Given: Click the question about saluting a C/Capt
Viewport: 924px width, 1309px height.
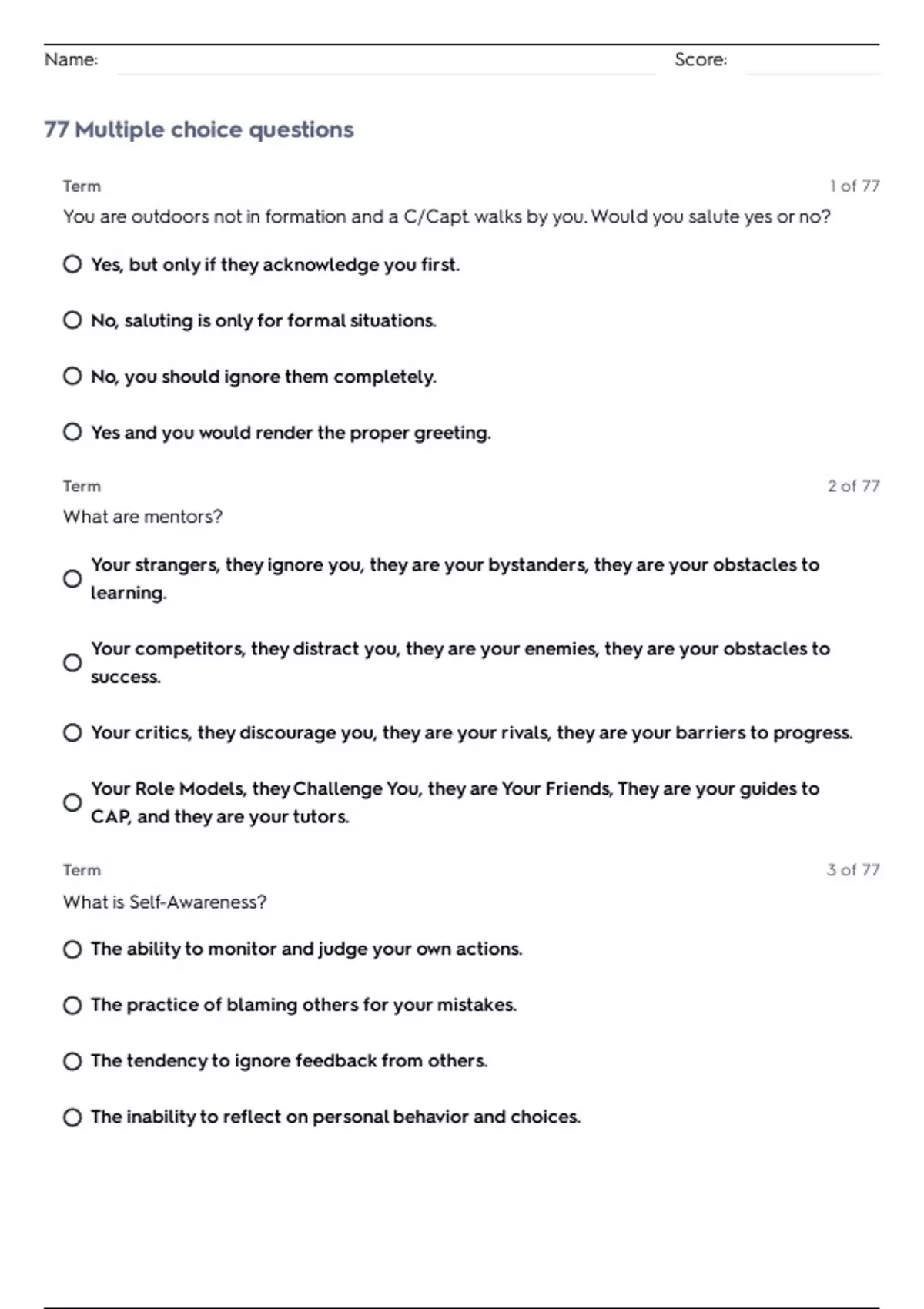Looking at the screenshot, I should (x=447, y=217).
